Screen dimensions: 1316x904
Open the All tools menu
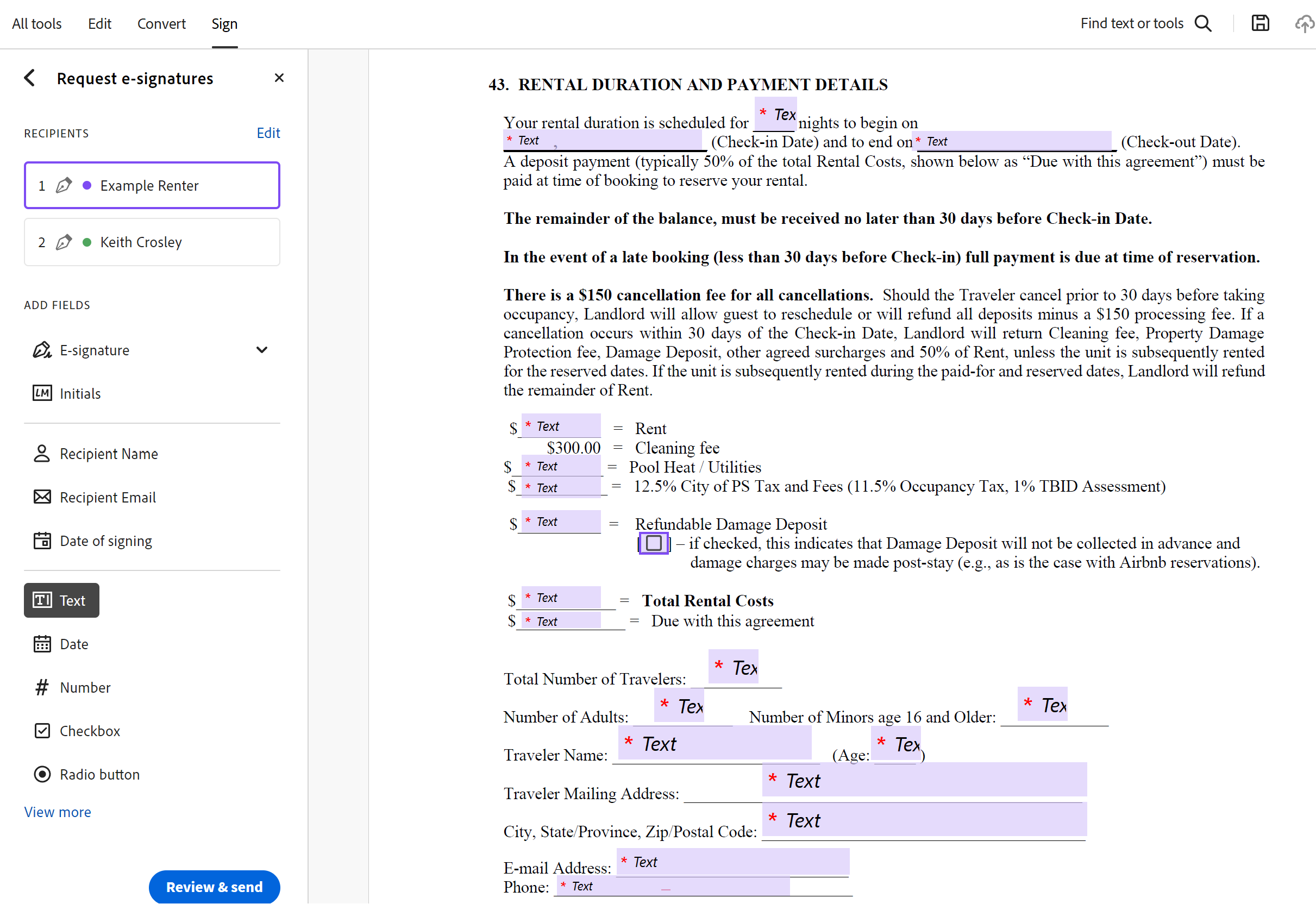click(x=36, y=23)
